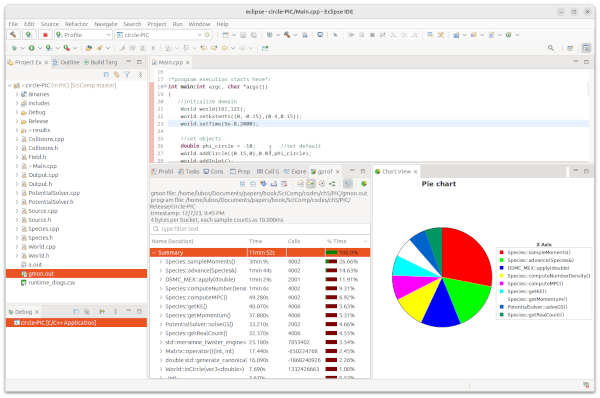Open the Refactor menu
The height and width of the screenshot is (398, 600).
pyautogui.click(x=76, y=24)
